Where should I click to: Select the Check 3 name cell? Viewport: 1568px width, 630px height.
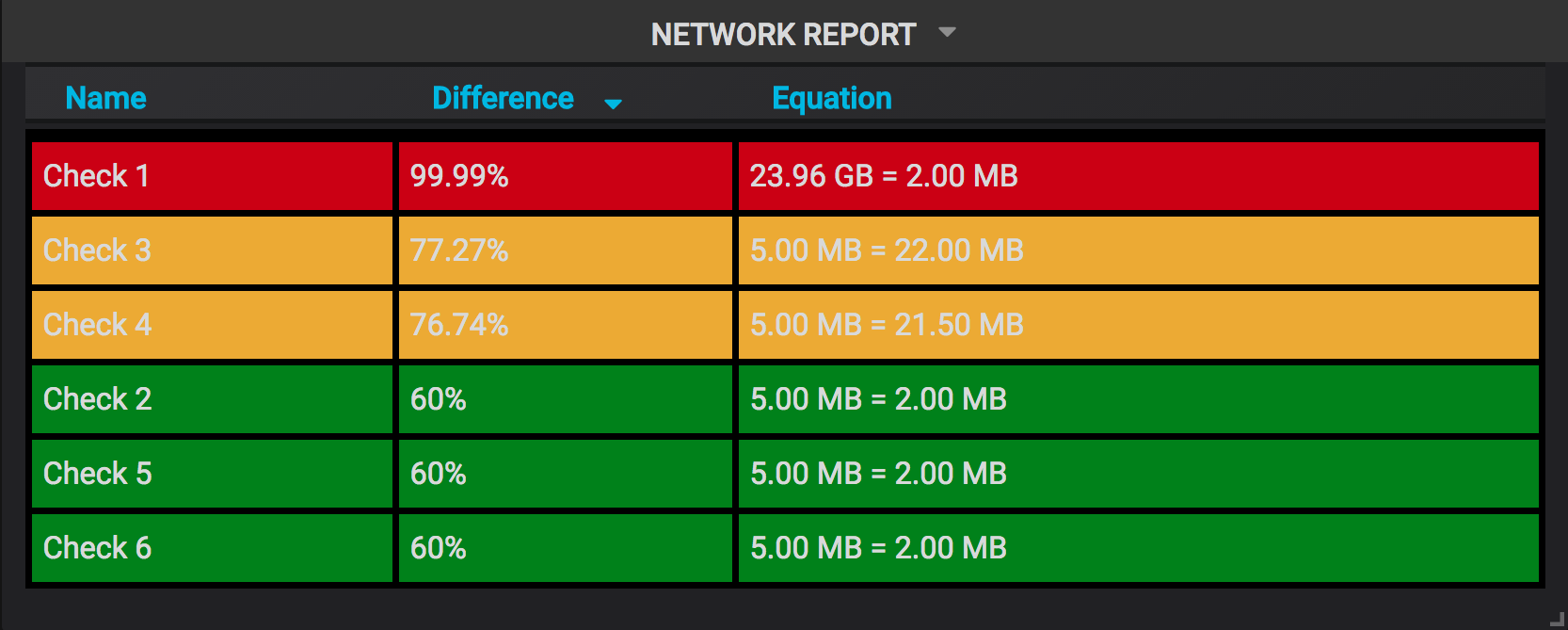[x=212, y=250]
